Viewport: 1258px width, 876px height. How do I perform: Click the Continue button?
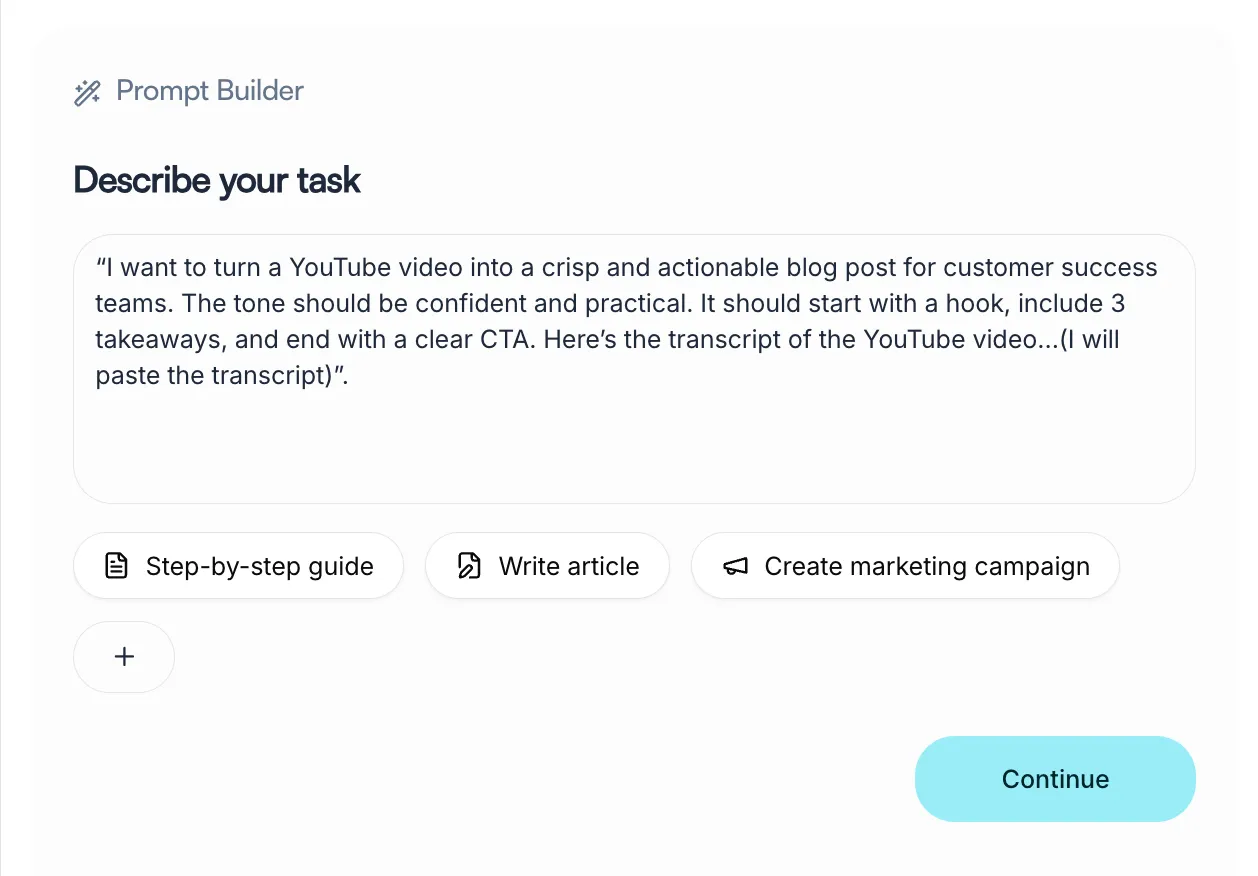(x=1055, y=779)
